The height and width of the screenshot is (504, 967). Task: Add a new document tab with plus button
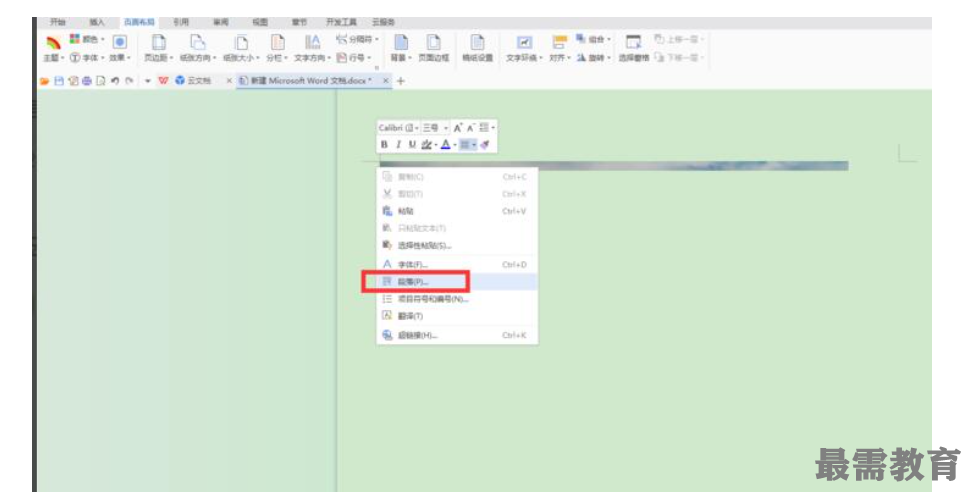(401, 81)
